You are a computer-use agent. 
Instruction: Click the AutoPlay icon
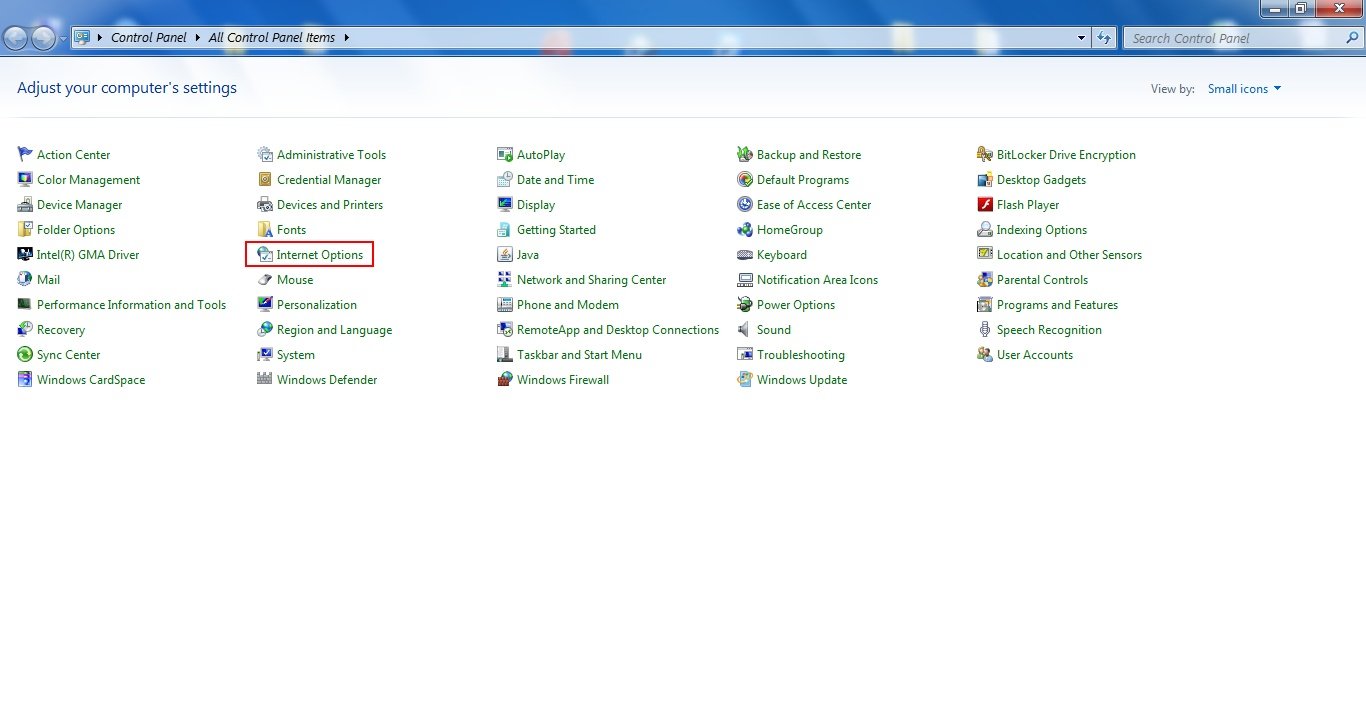[x=505, y=154]
